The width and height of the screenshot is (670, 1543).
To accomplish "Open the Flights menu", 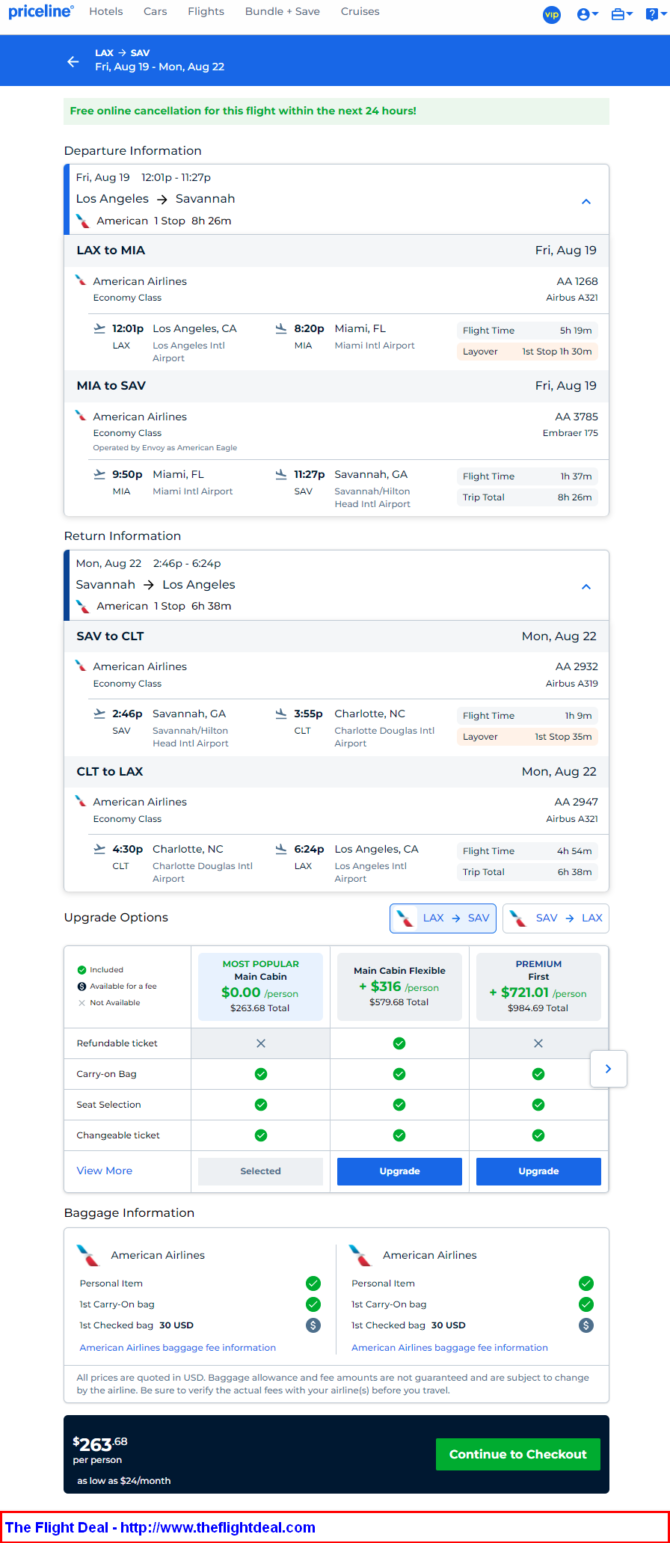I will pos(206,12).
